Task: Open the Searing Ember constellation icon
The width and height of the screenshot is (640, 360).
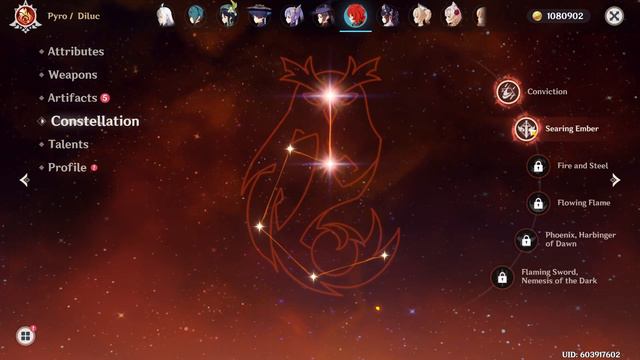Action: [526, 129]
